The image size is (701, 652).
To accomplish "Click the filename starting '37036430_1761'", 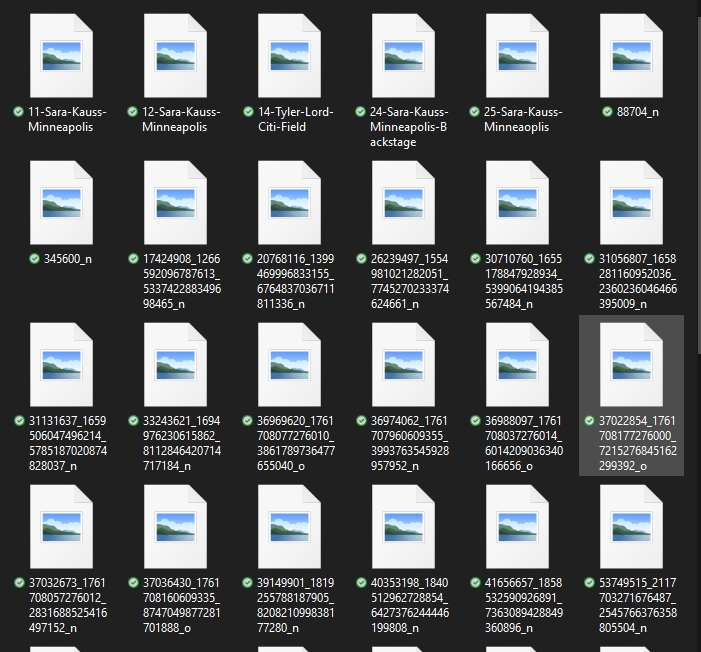I will tap(182, 605).
